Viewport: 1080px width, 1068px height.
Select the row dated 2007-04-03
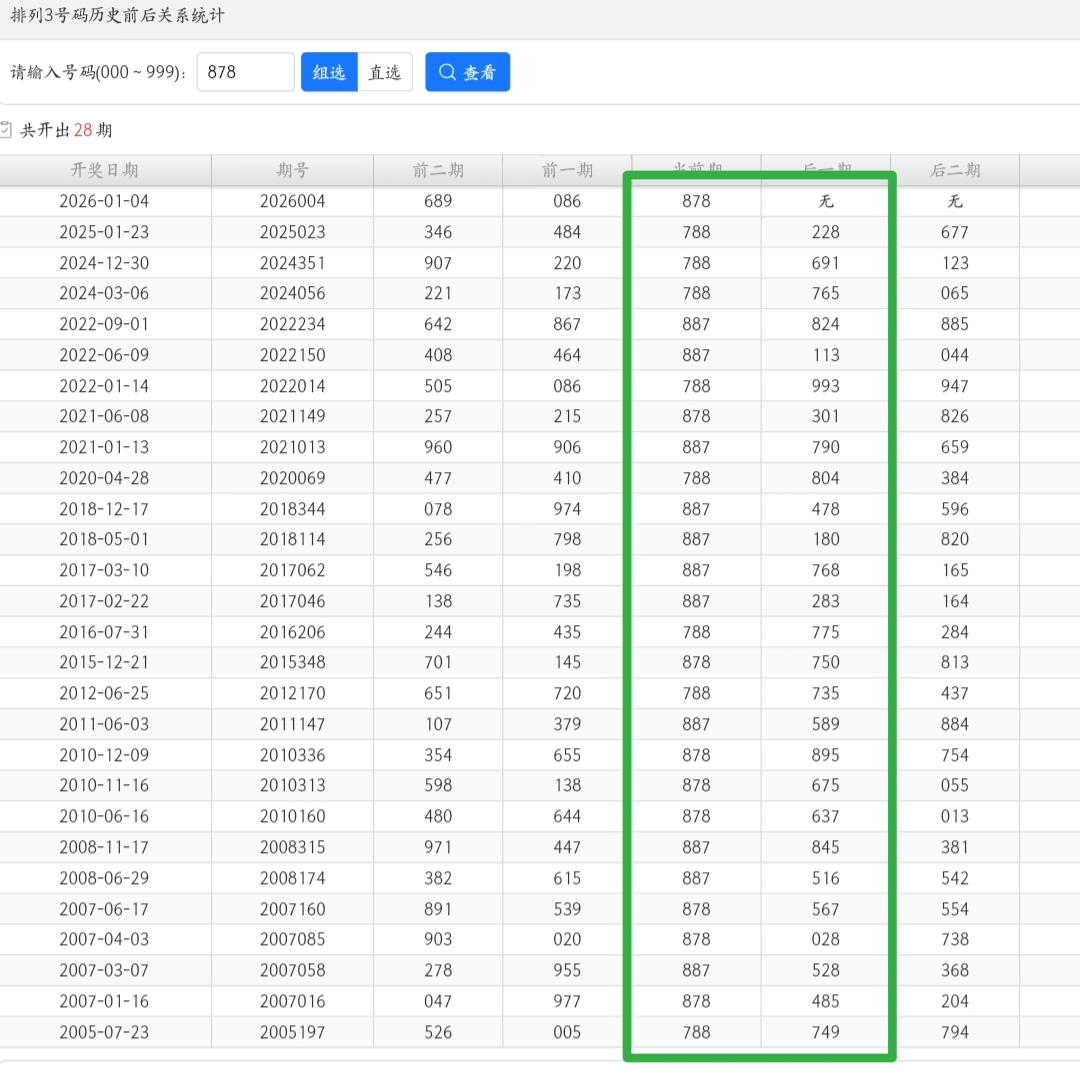[104, 939]
